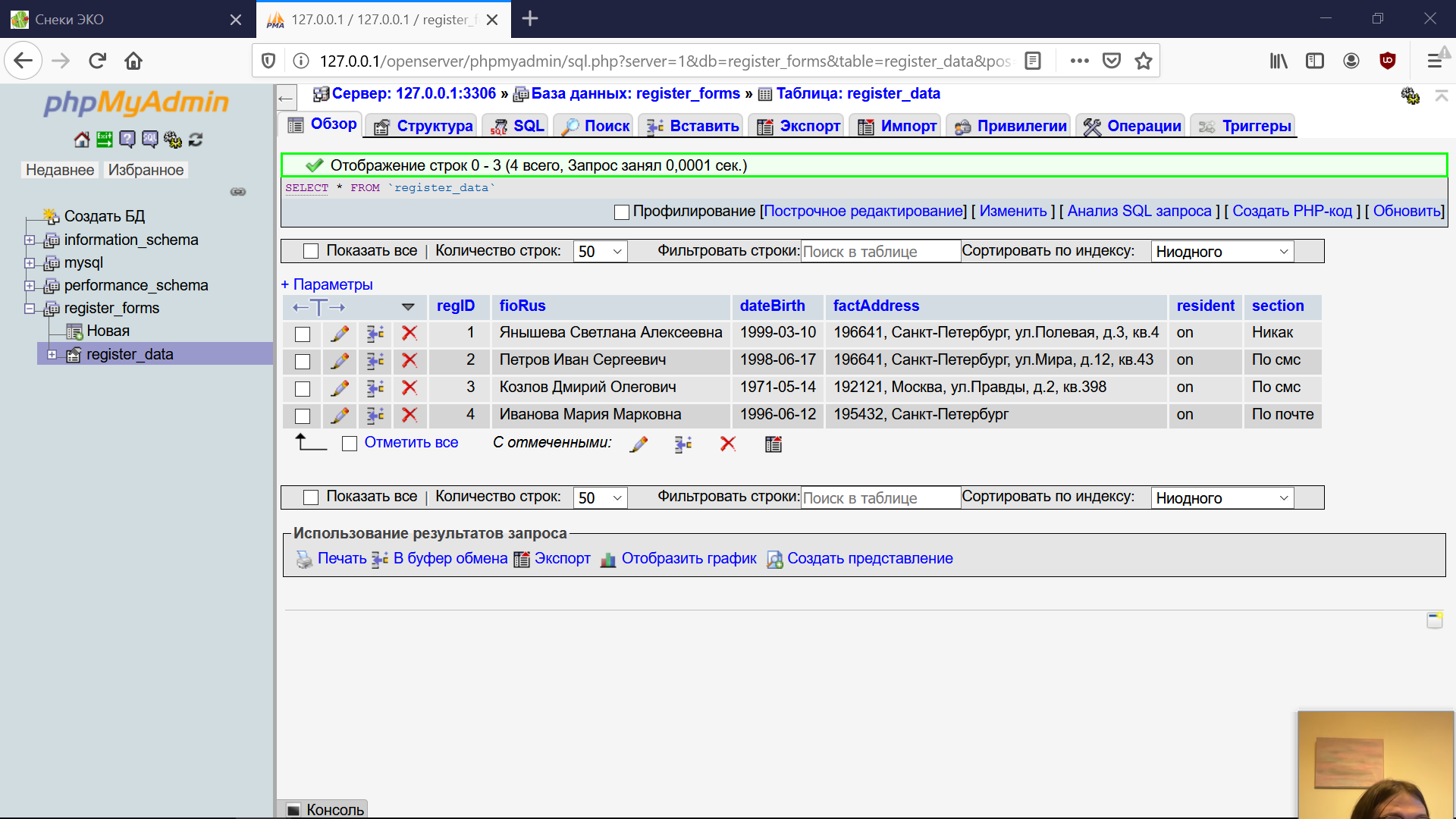Viewport: 1456px width, 819px height.
Task: Open top 'Сортировать по индексу' dropdown
Action: click(x=1222, y=251)
